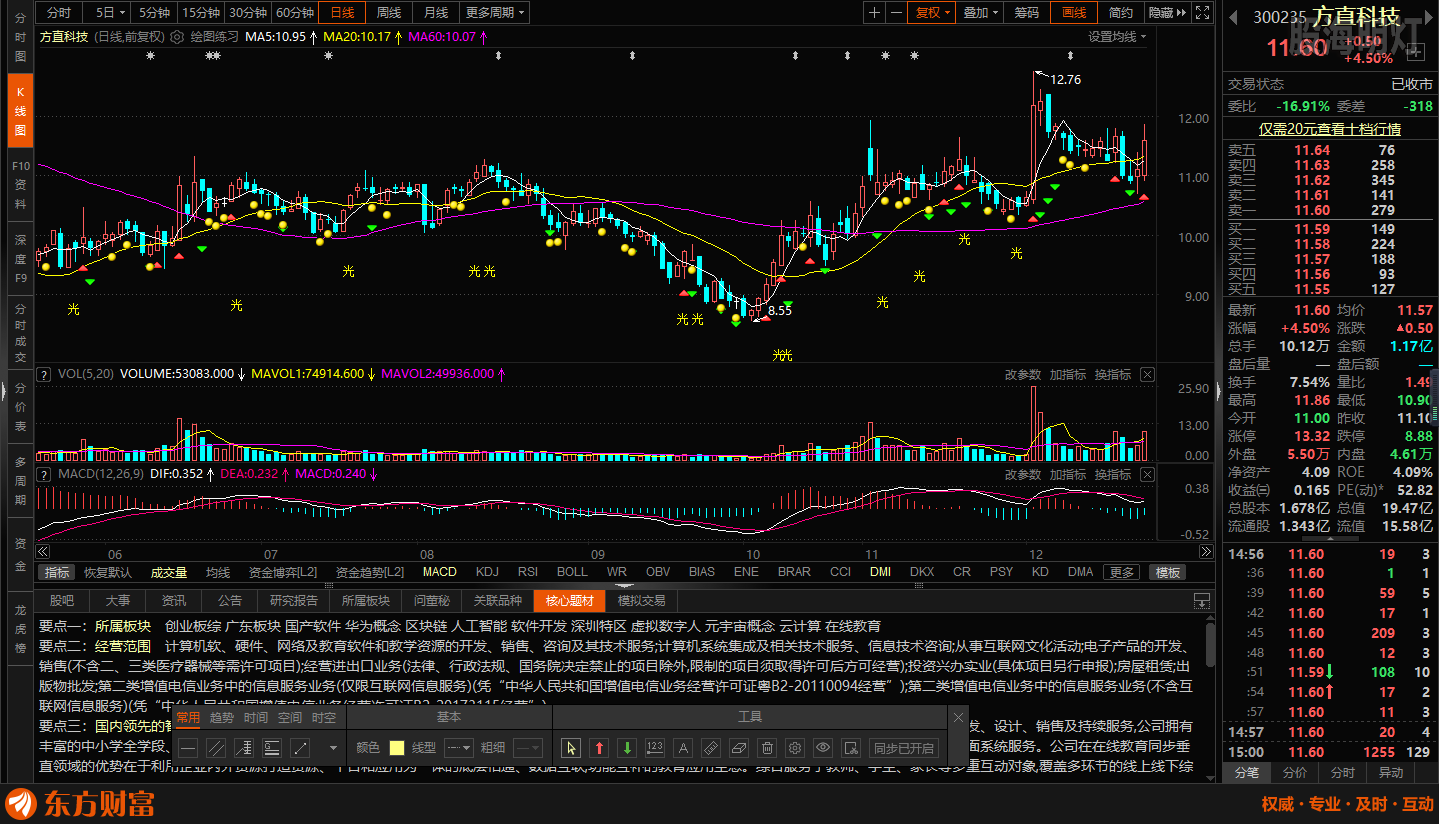Zoom in the chart with plus button

tap(875, 12)
